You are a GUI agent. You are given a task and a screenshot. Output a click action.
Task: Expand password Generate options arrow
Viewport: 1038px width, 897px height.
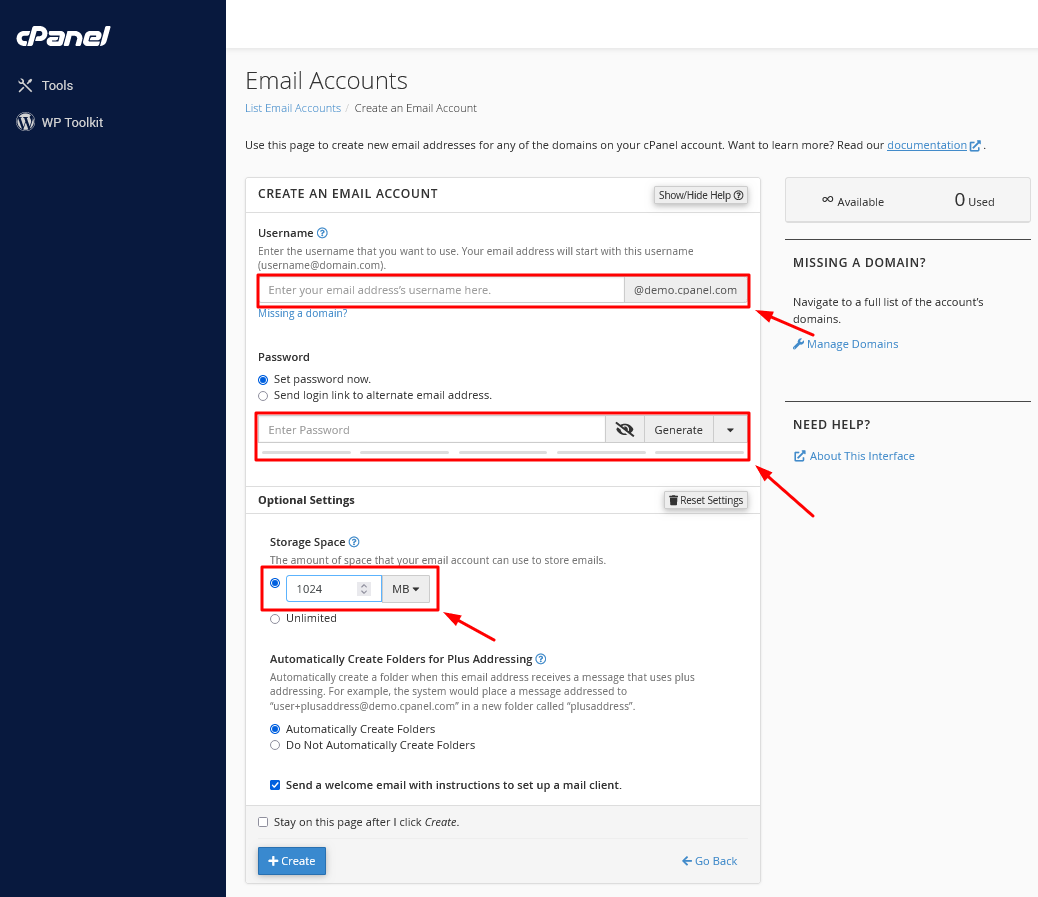(730, 430)
